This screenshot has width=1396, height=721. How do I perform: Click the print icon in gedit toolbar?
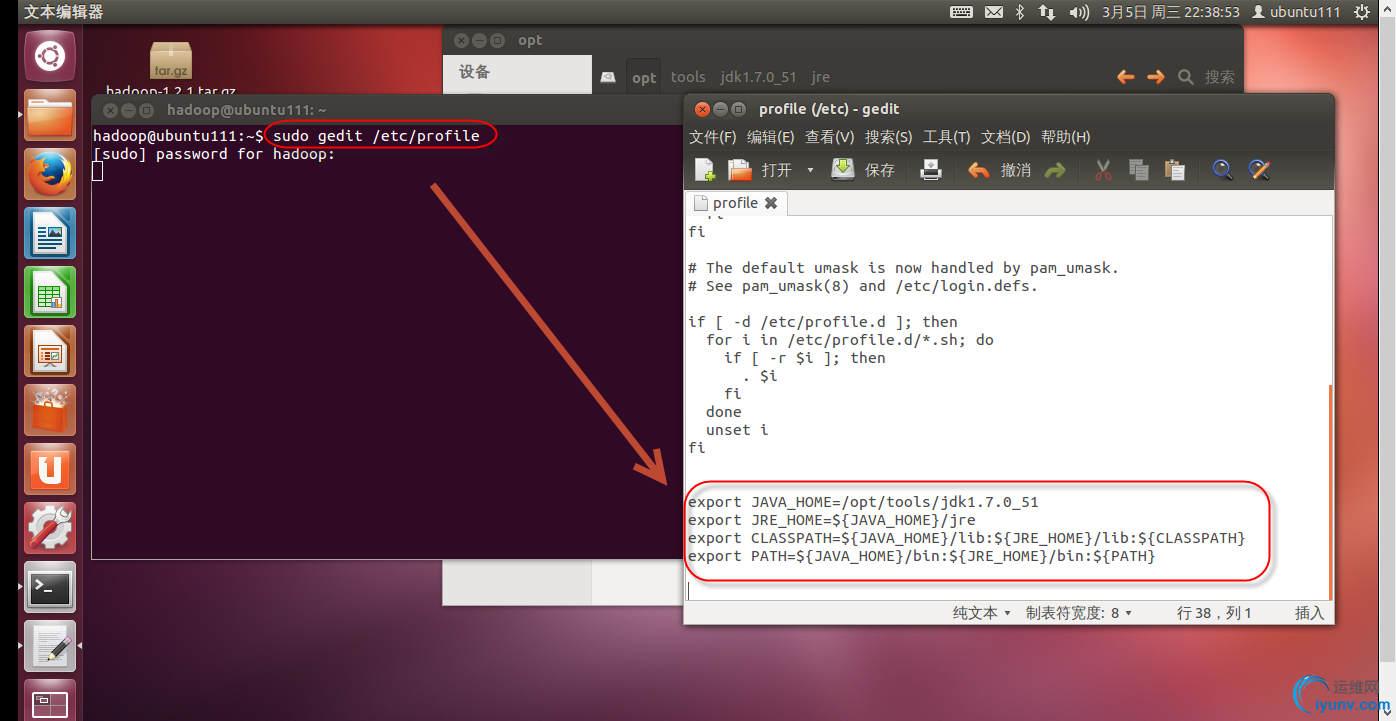pos(931,170)
